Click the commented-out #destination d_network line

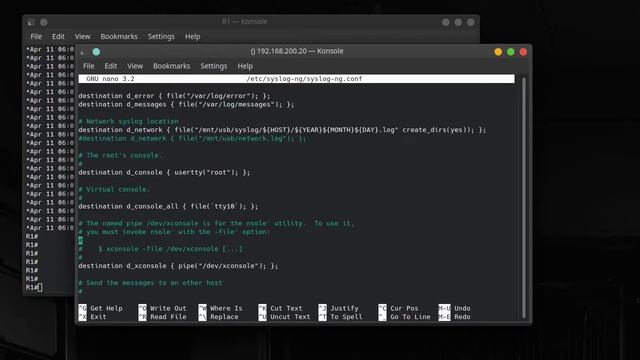coord(192,138)
